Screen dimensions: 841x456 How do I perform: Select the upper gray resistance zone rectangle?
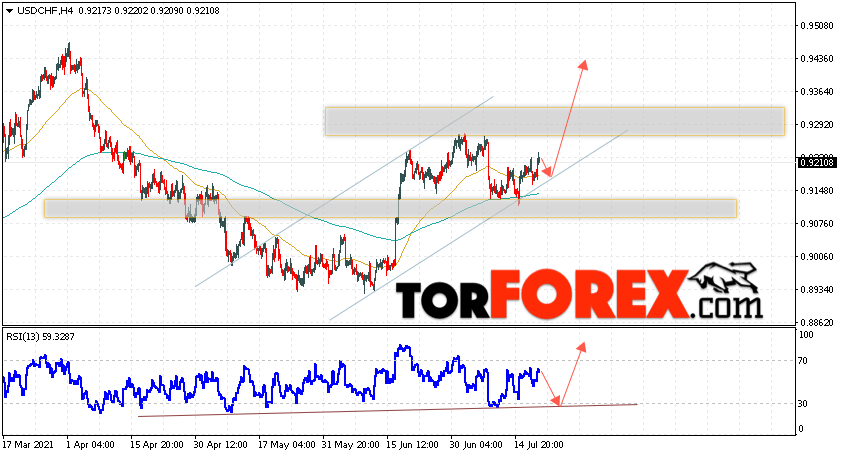click(555, 121)
